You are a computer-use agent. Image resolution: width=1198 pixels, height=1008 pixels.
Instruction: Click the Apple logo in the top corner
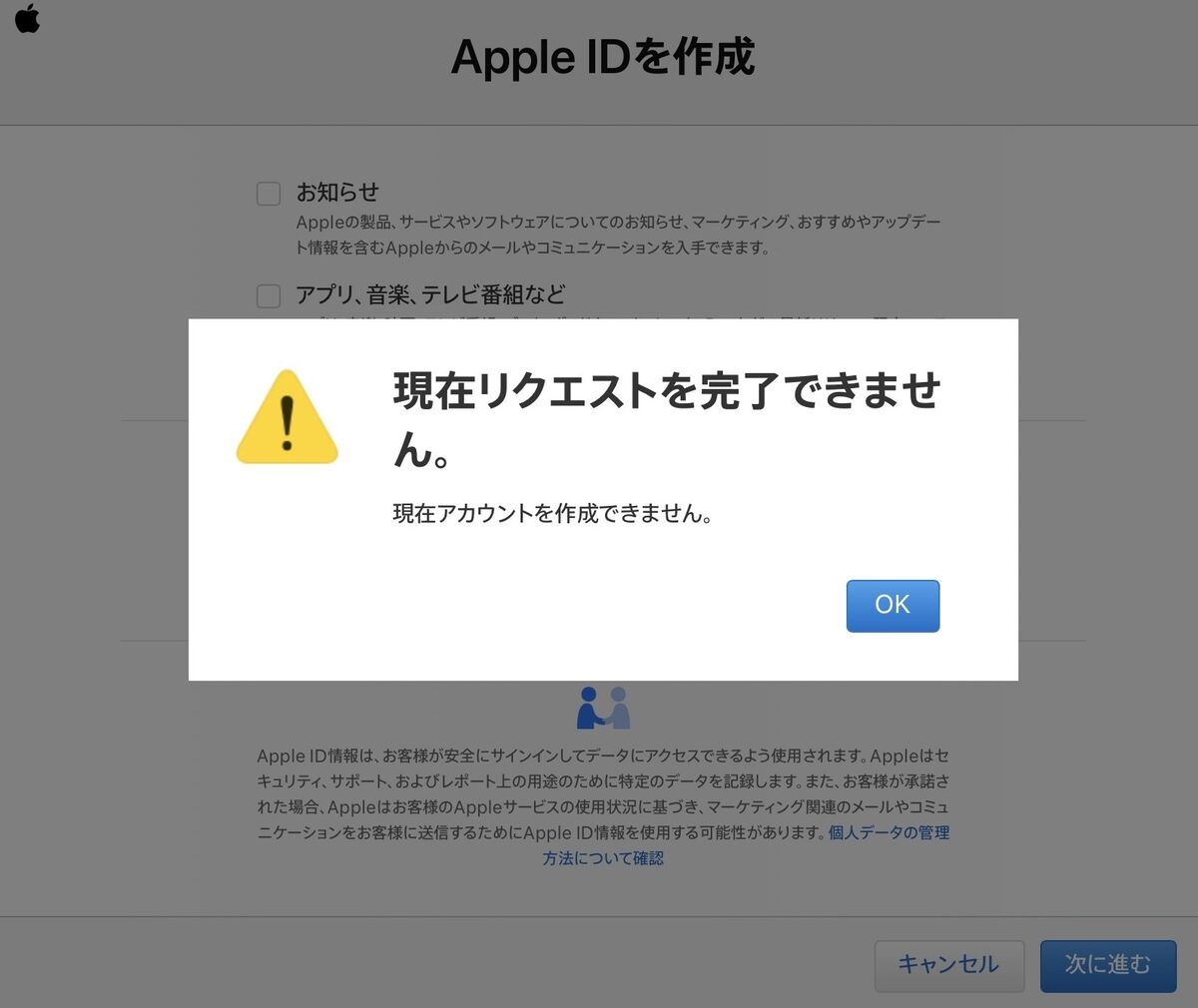click(x=27, y=18)
